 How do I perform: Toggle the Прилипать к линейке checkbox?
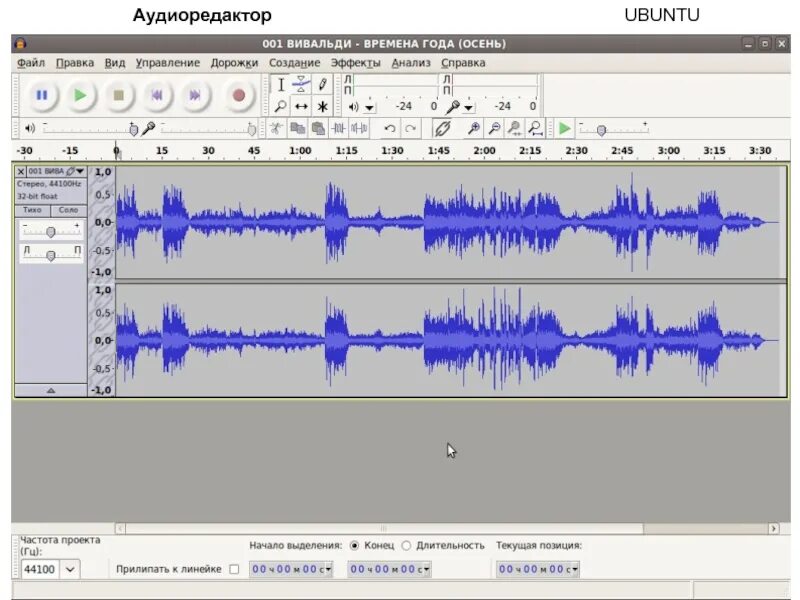pos(236,569)
